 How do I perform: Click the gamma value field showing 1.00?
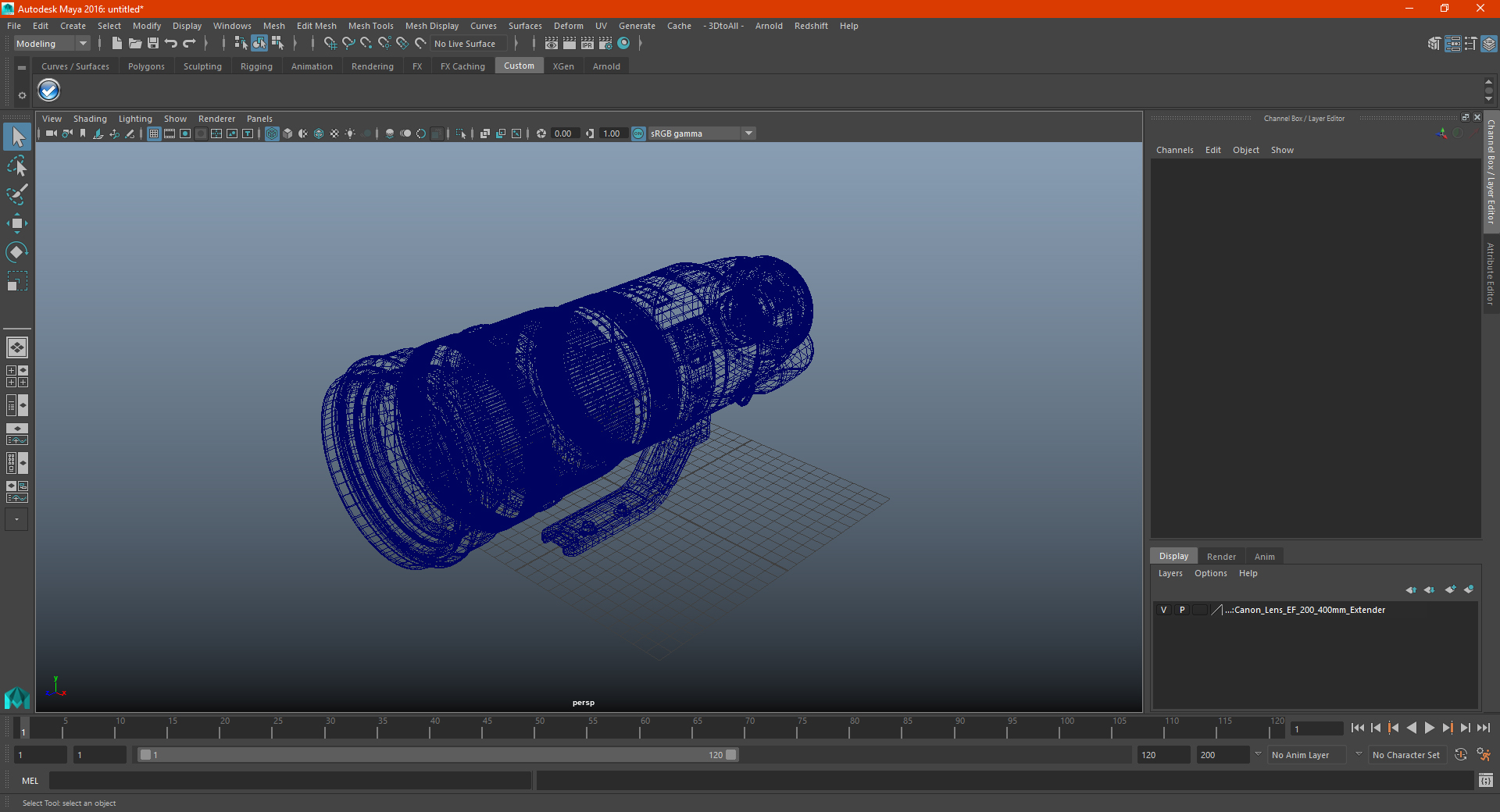click(613, 134)
